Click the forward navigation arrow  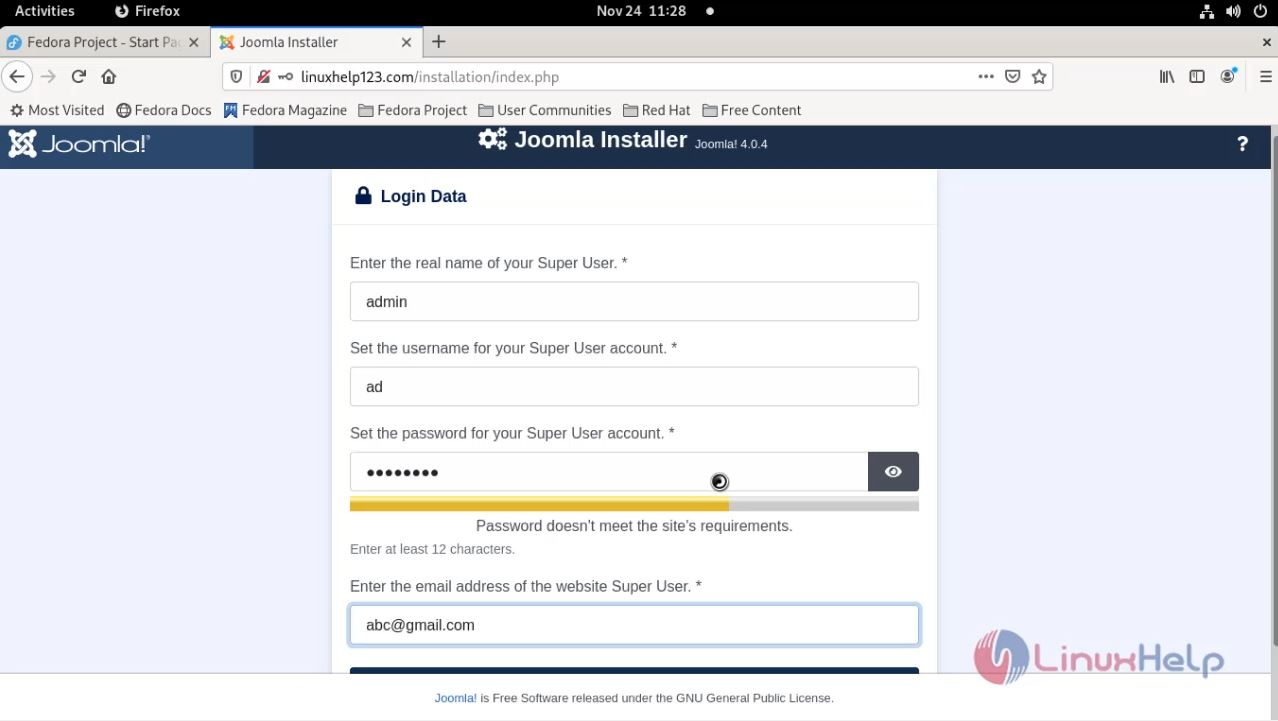click(x=48, y=76)
